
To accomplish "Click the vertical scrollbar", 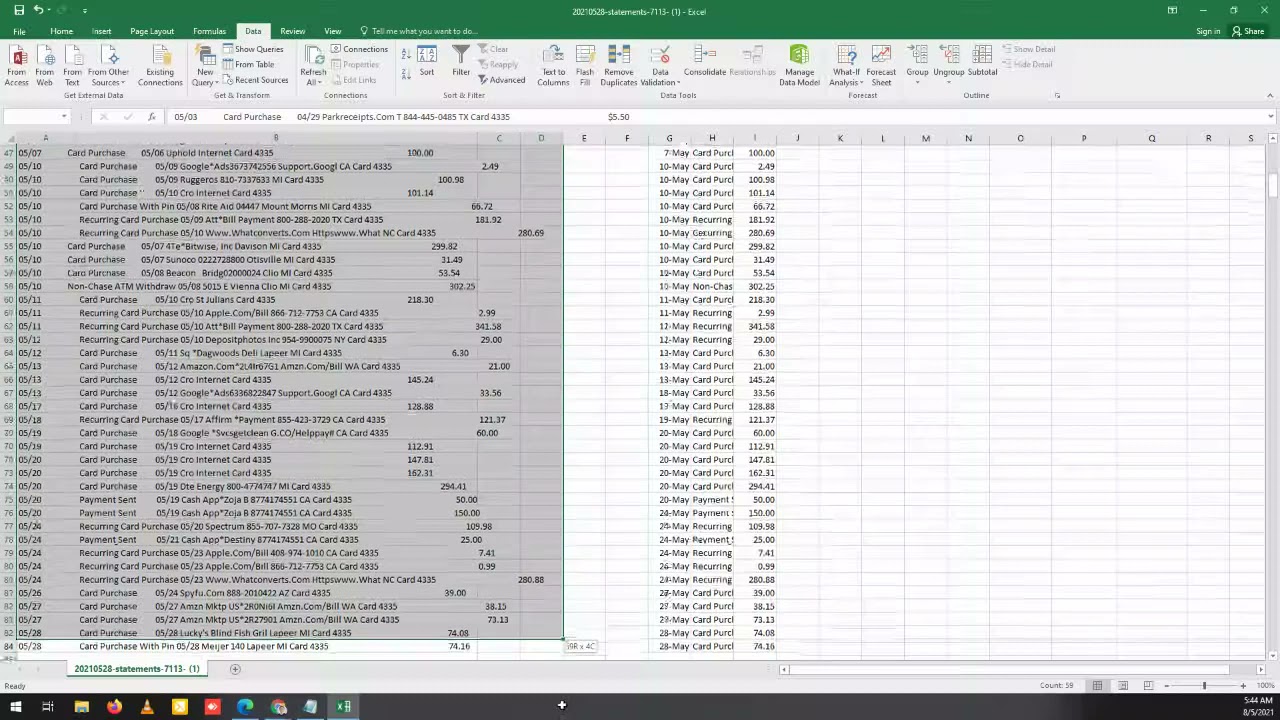I will (x=1272, y=395).
